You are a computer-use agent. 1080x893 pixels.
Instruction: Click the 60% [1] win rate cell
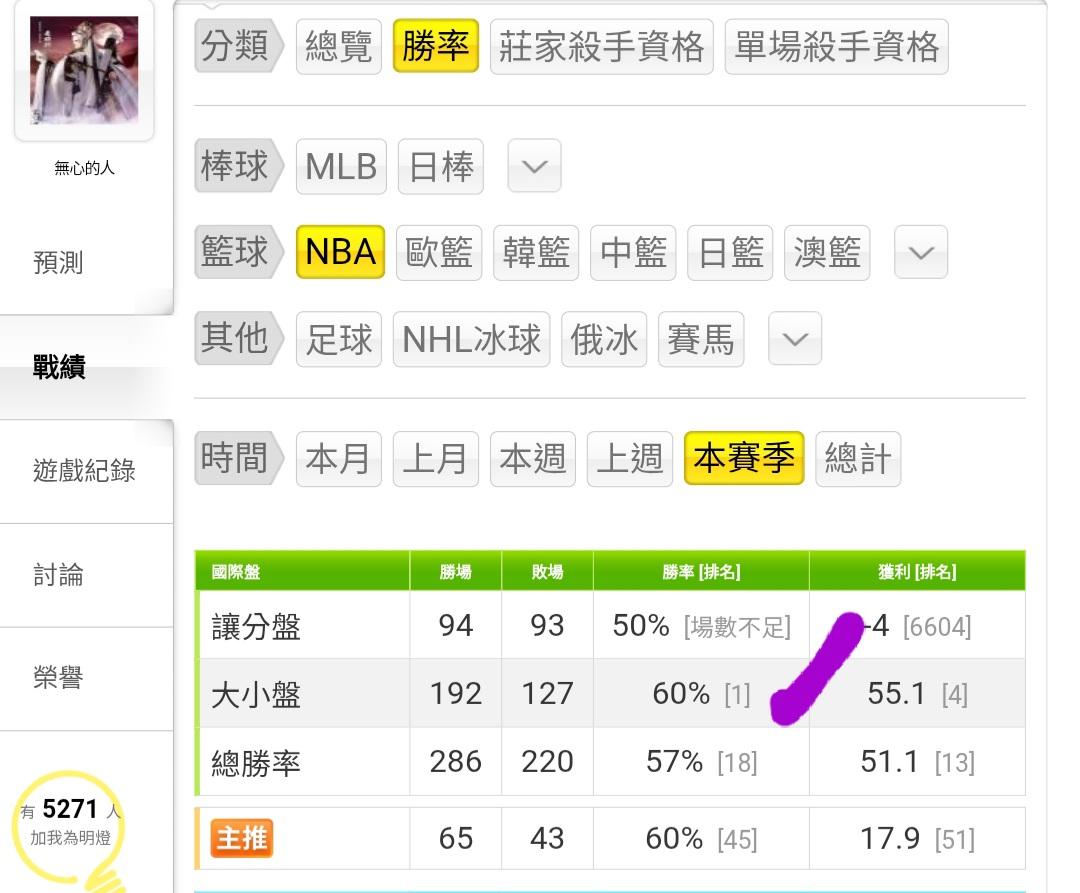(x=701, y=693)
